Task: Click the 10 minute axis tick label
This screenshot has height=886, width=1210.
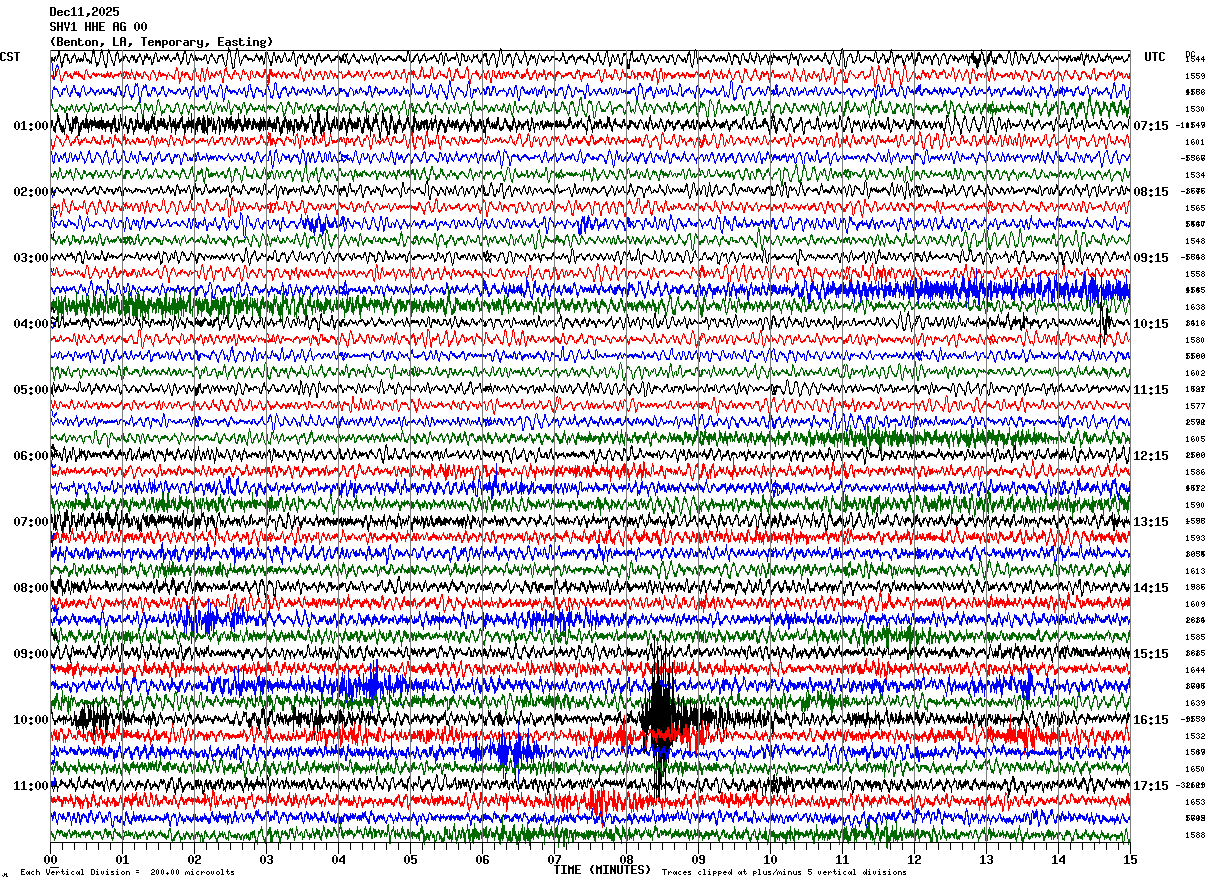Action: (770, 859)
